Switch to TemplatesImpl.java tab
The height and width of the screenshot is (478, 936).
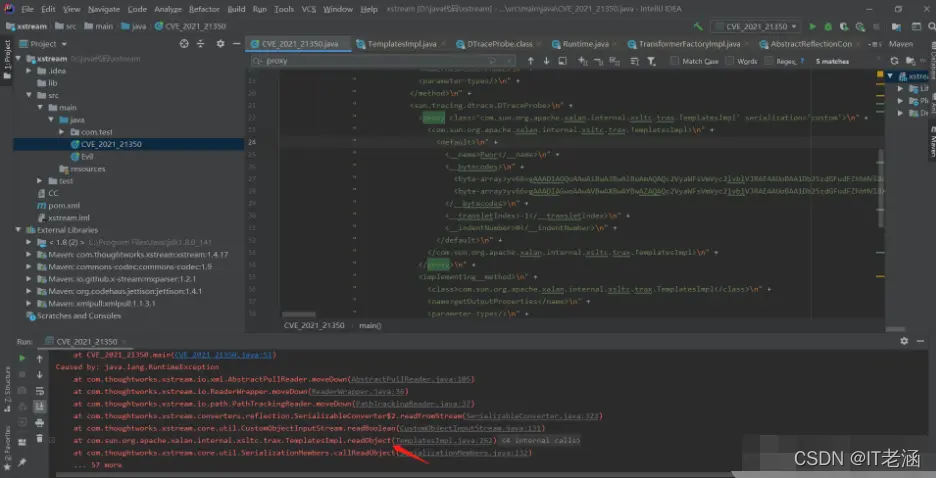coord(401,44)
